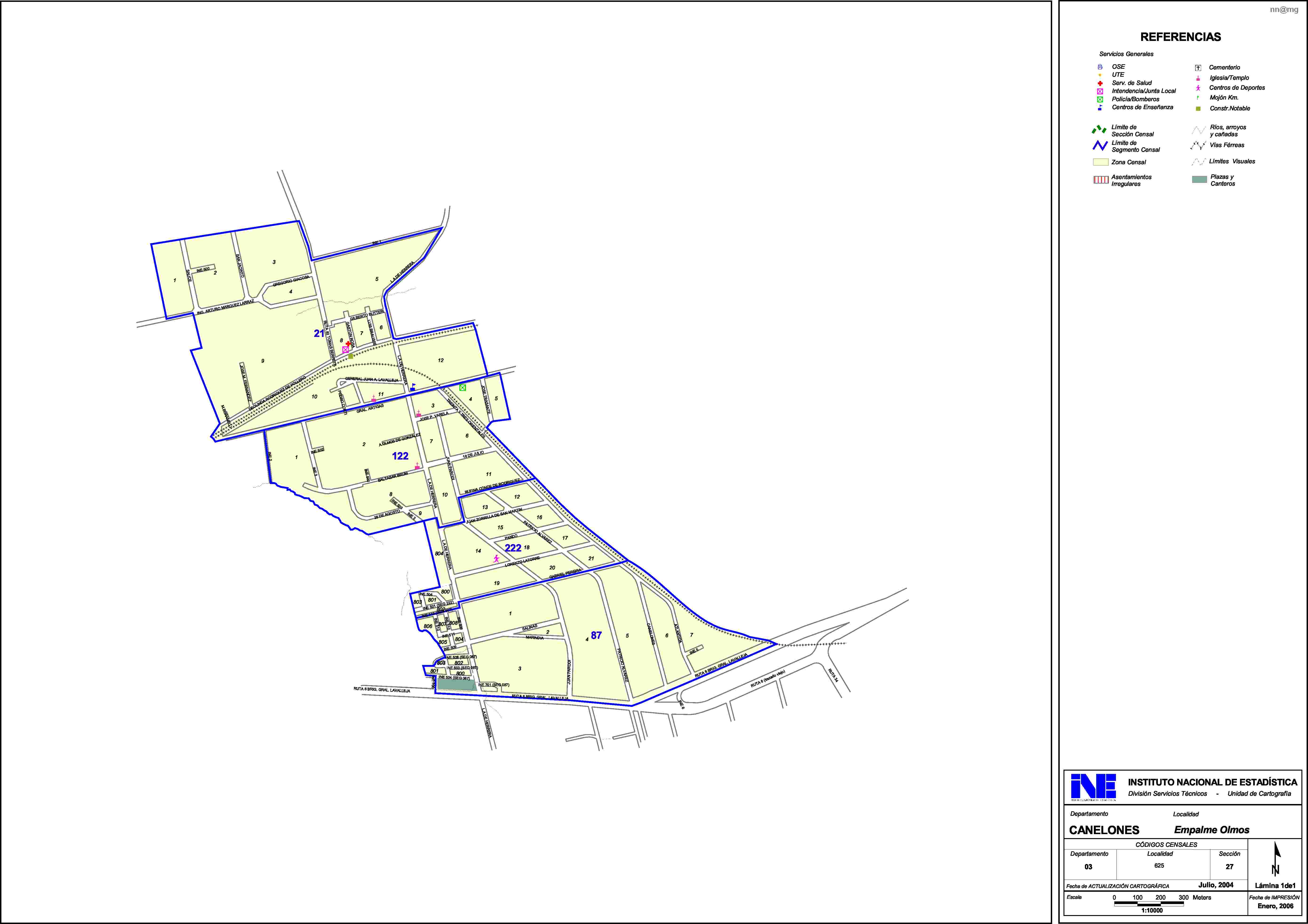
Task: Click the GREGORIO GIACOSA street label
Action: (291, 281)
